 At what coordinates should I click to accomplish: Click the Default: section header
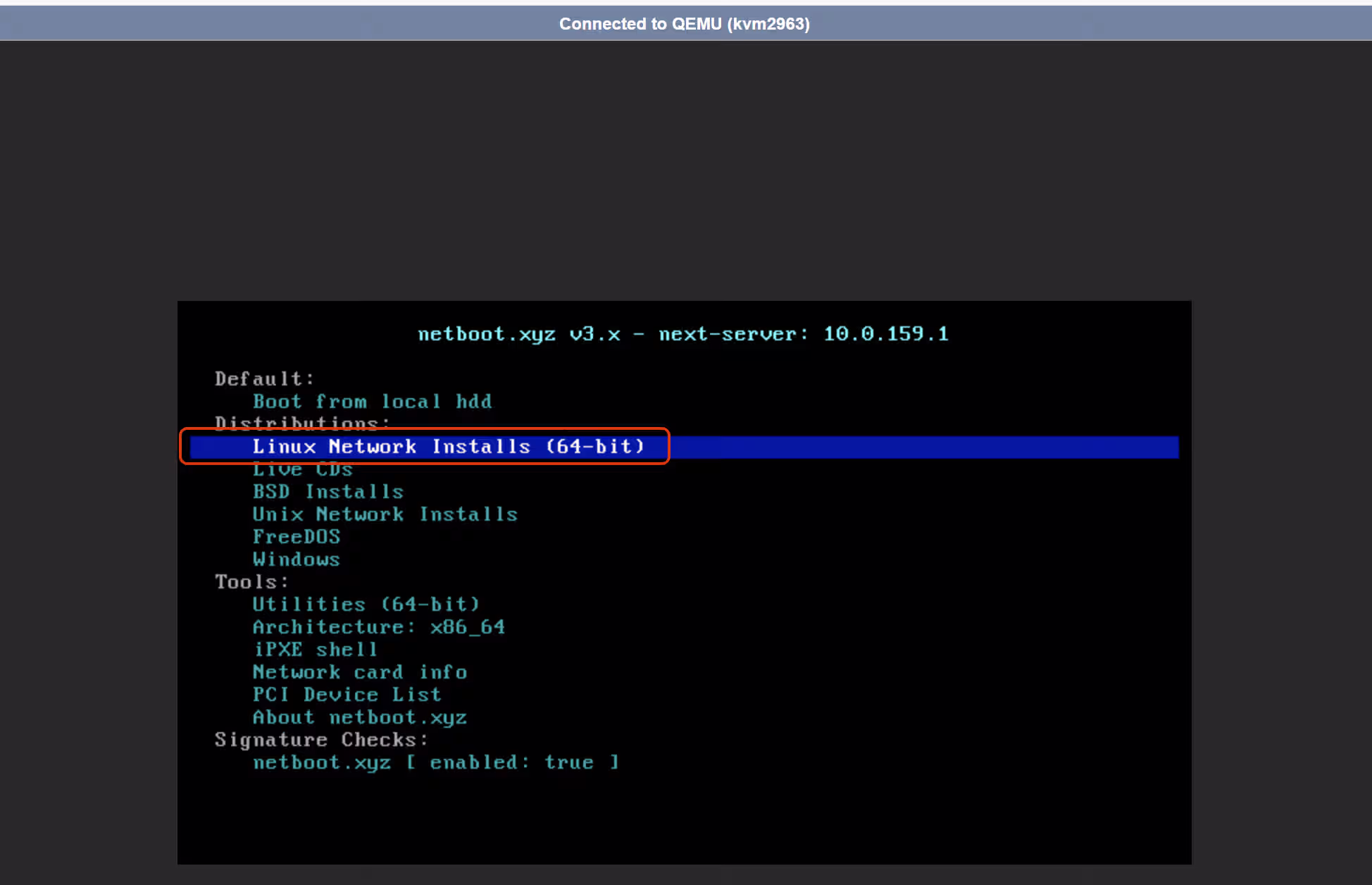tap(264, 379)
